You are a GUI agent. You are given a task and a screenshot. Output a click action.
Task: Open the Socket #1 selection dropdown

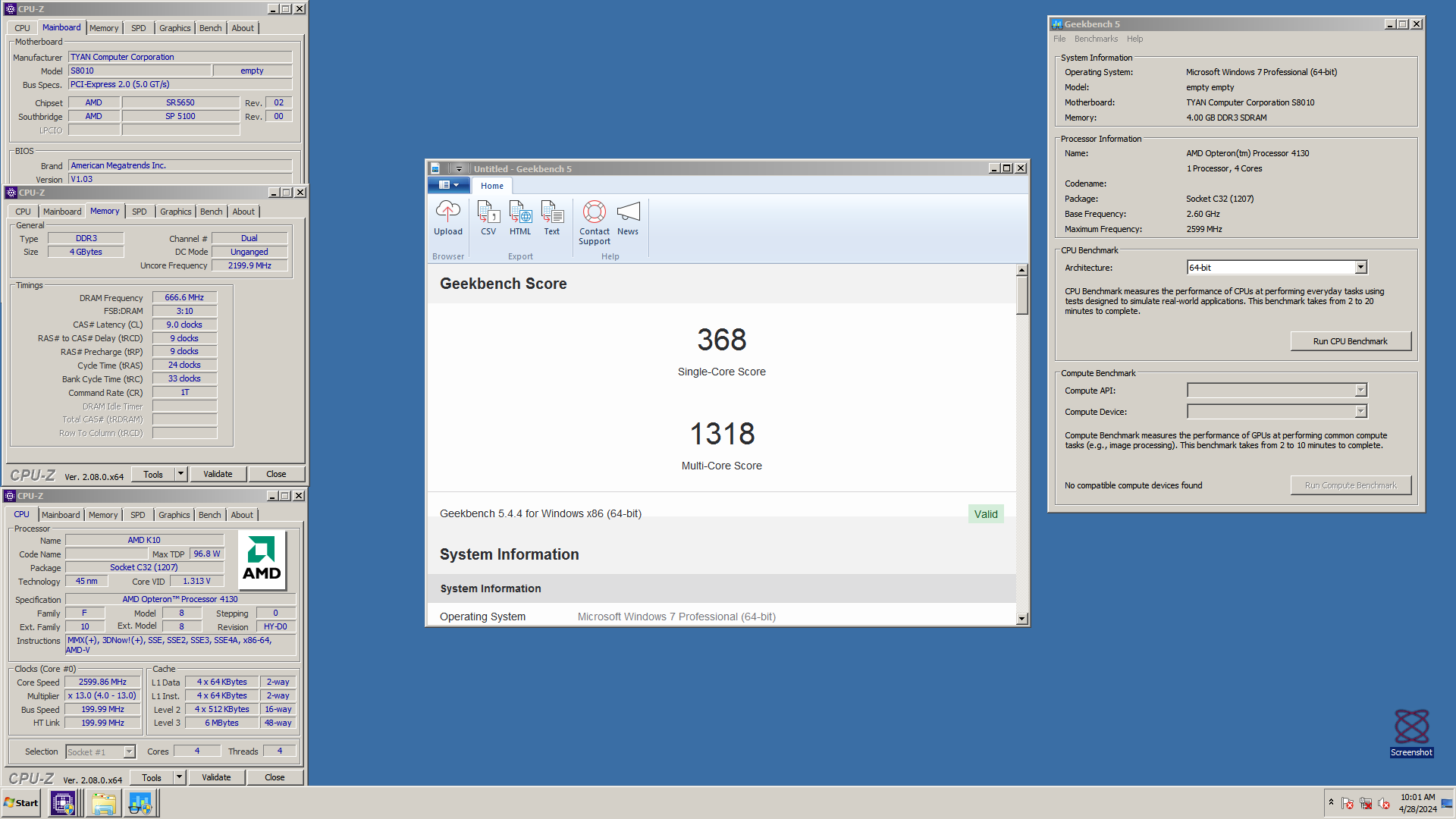pos(100,752)
